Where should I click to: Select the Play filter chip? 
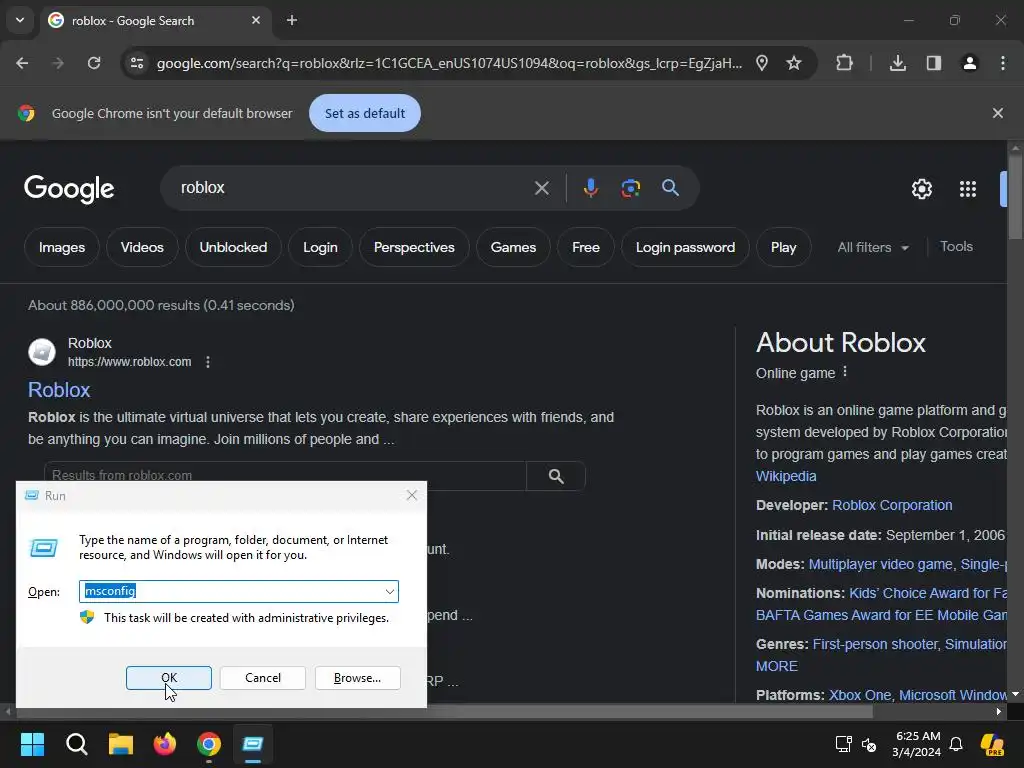pos(783,248)
